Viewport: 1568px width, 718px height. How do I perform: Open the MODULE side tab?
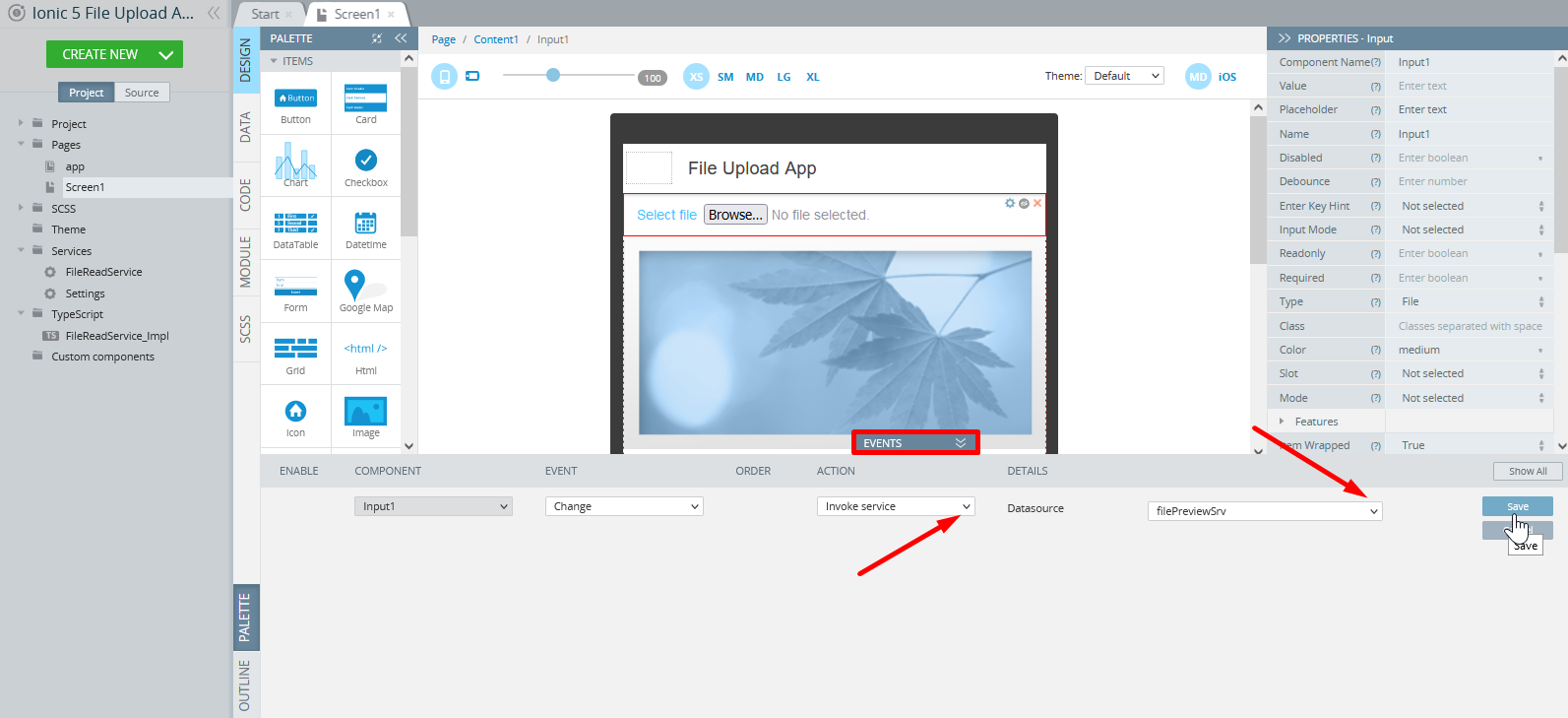246,262
